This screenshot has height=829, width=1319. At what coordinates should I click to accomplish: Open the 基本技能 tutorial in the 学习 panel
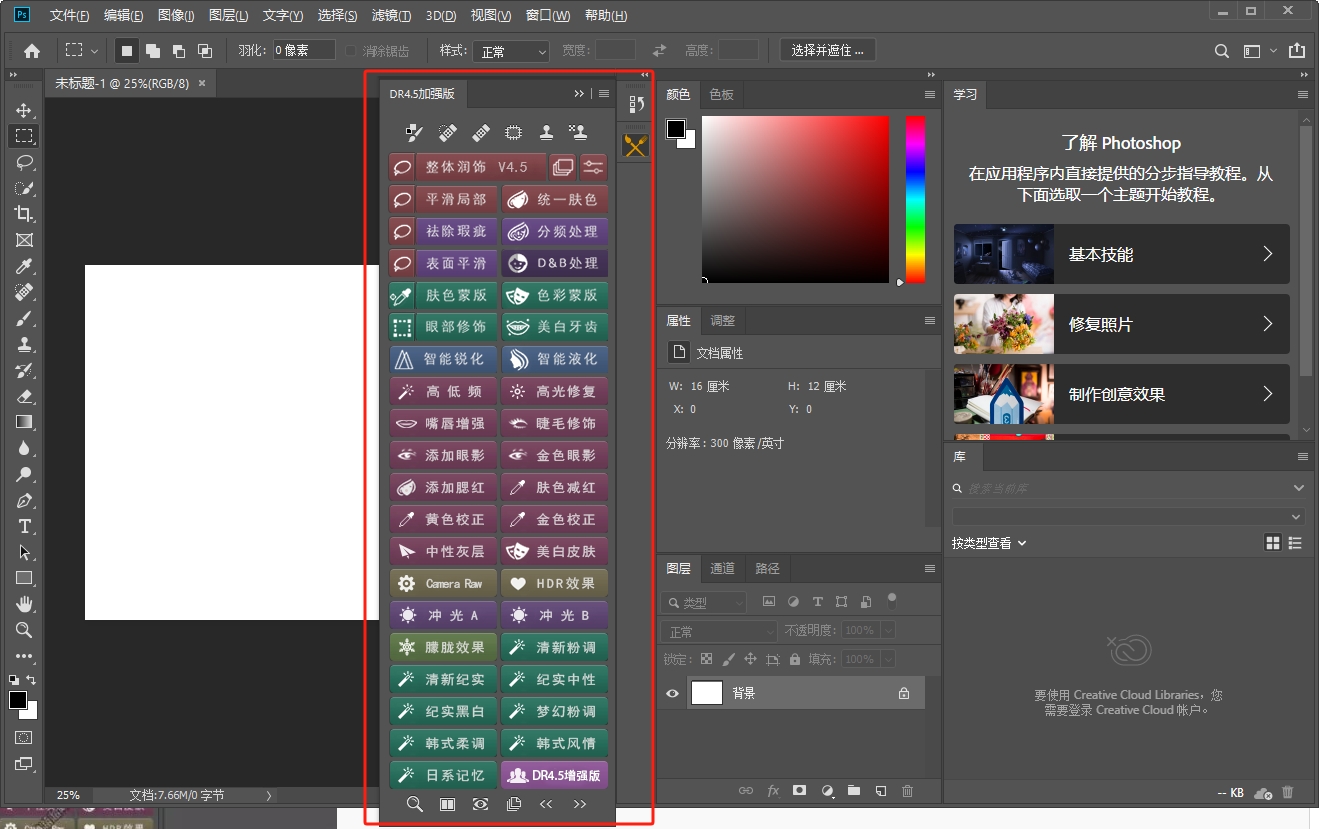point(1120,254)
